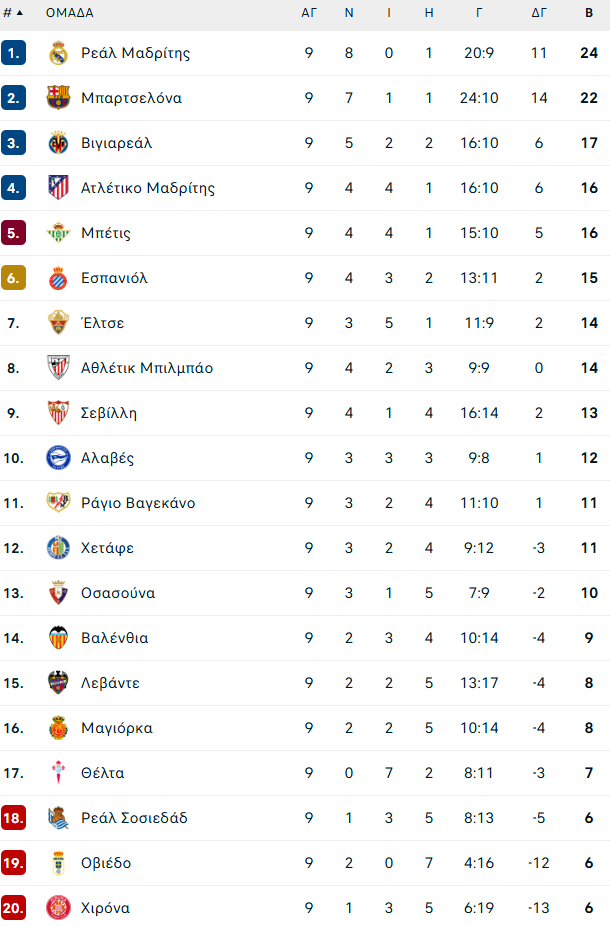Click the Girona club crest icon
The width and height of the screenshot is (610, 927).
[x=58, y=908]
